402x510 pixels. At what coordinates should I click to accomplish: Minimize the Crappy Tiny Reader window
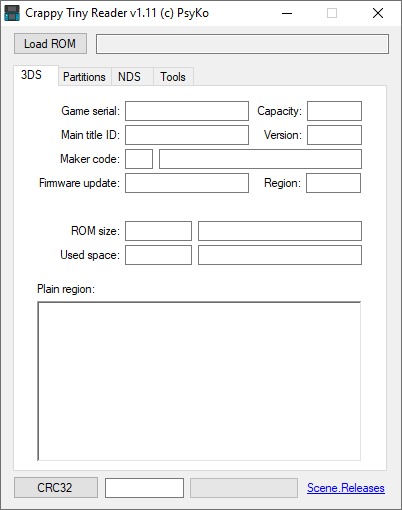(x=287, y=13)
